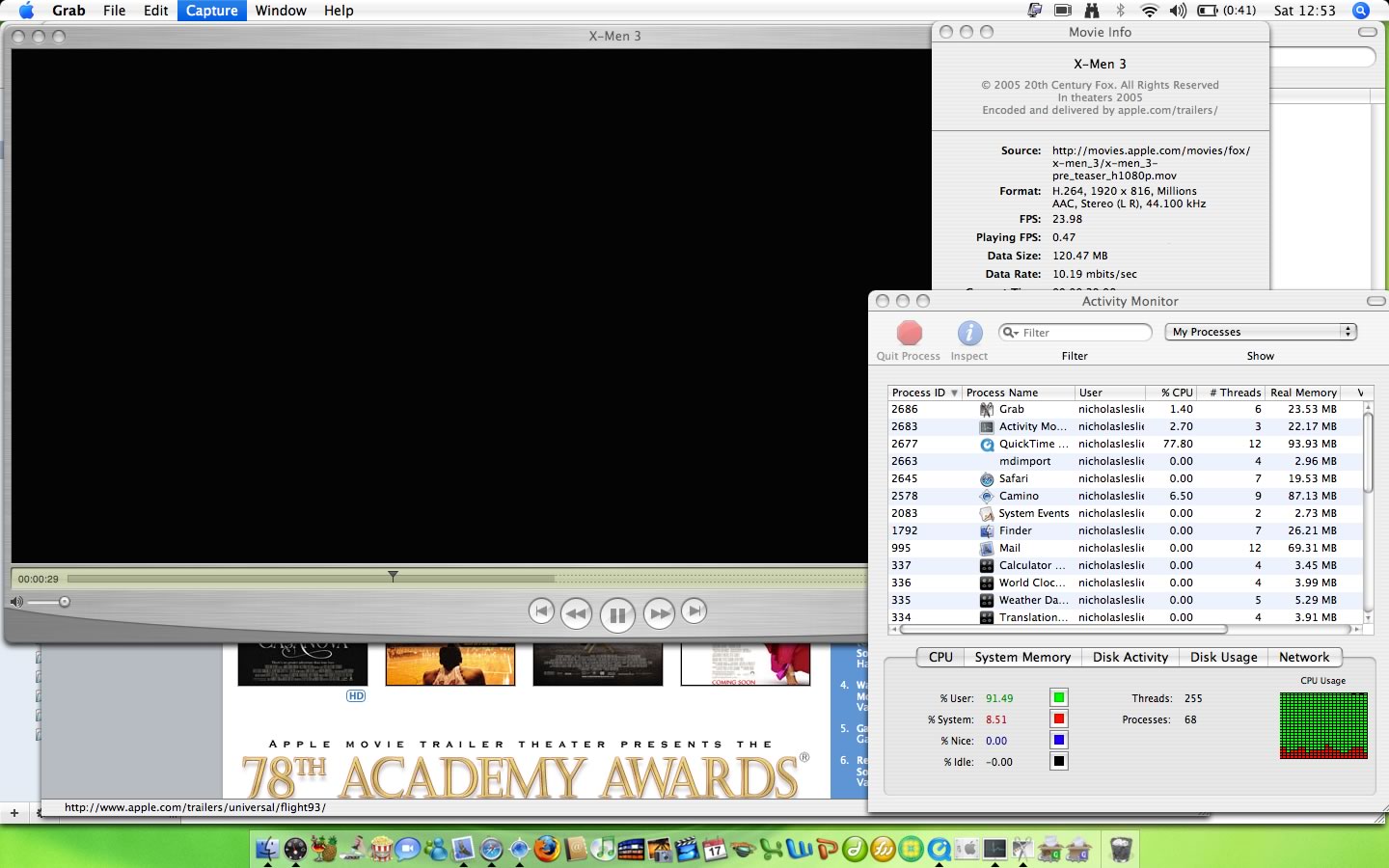Image resolution: width=1389 pixels, height=868 pixels.
Task: Select the mdimport process row
Action: click(1125, 461)
